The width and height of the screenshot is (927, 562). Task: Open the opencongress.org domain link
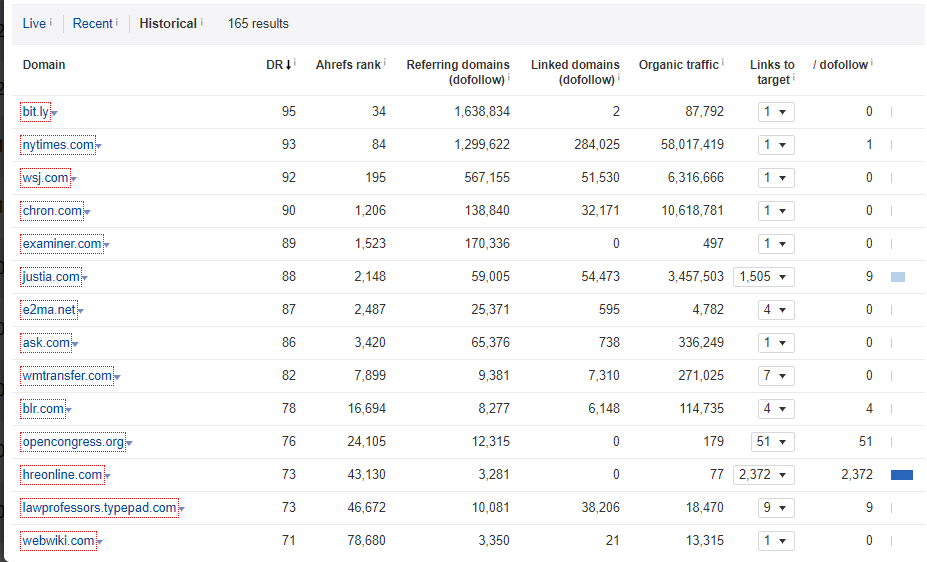(73, 442)
